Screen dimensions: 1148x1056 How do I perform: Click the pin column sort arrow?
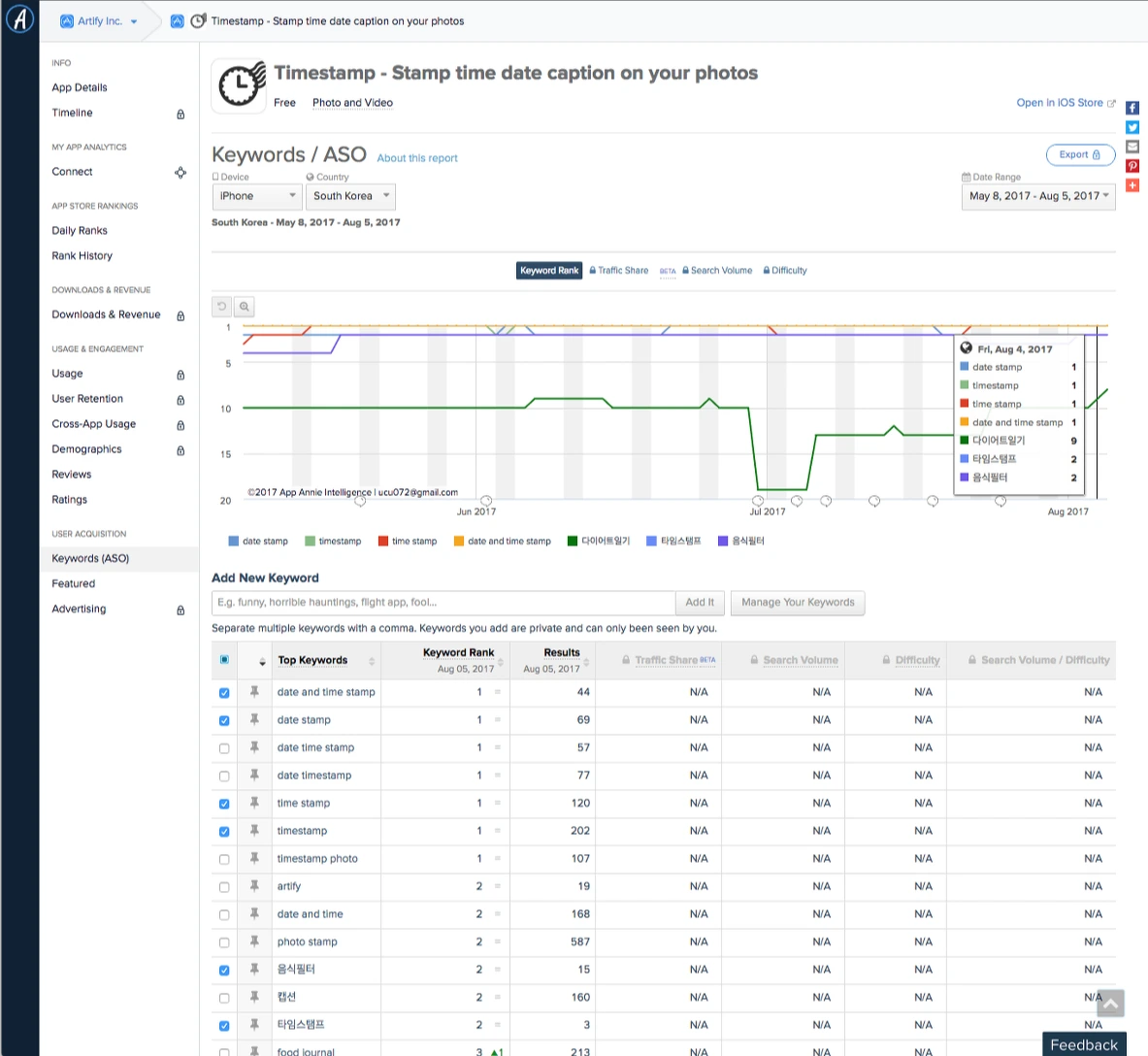coord(262,662)
